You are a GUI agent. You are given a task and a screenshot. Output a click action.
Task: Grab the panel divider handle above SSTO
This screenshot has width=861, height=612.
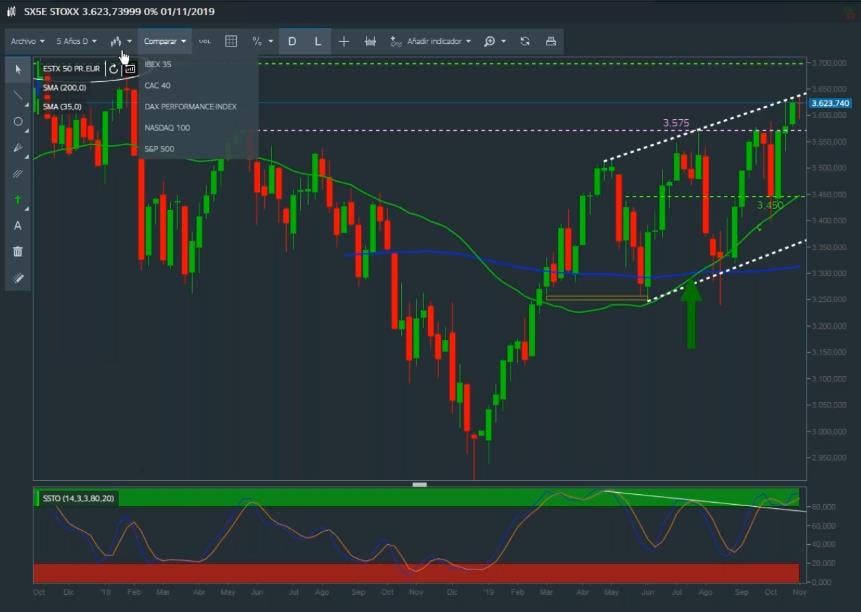click(419, 484)
